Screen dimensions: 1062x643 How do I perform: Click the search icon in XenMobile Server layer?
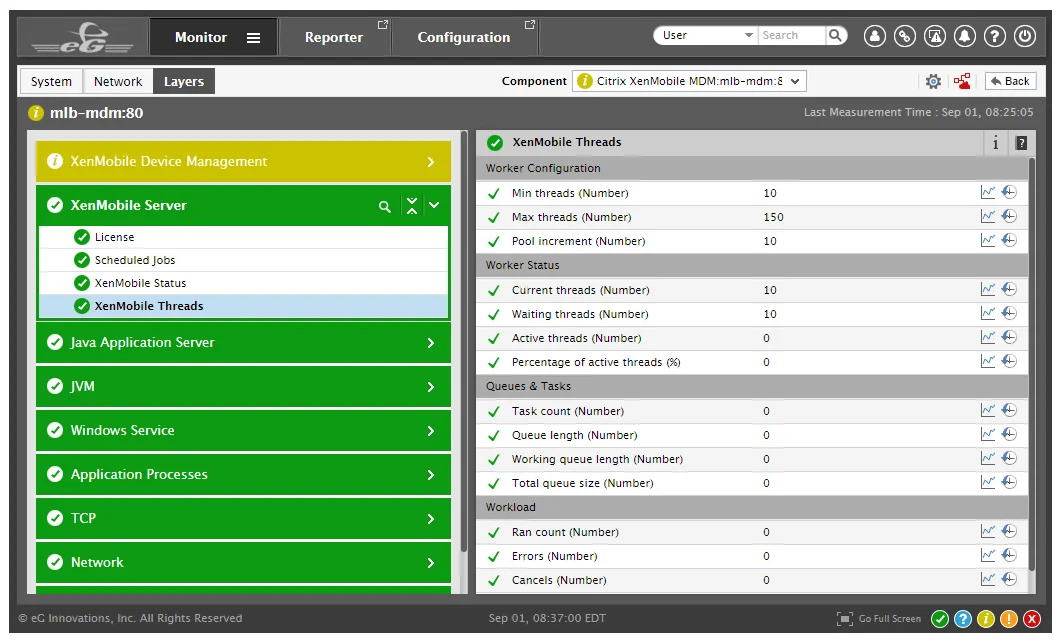click(385, 207)
